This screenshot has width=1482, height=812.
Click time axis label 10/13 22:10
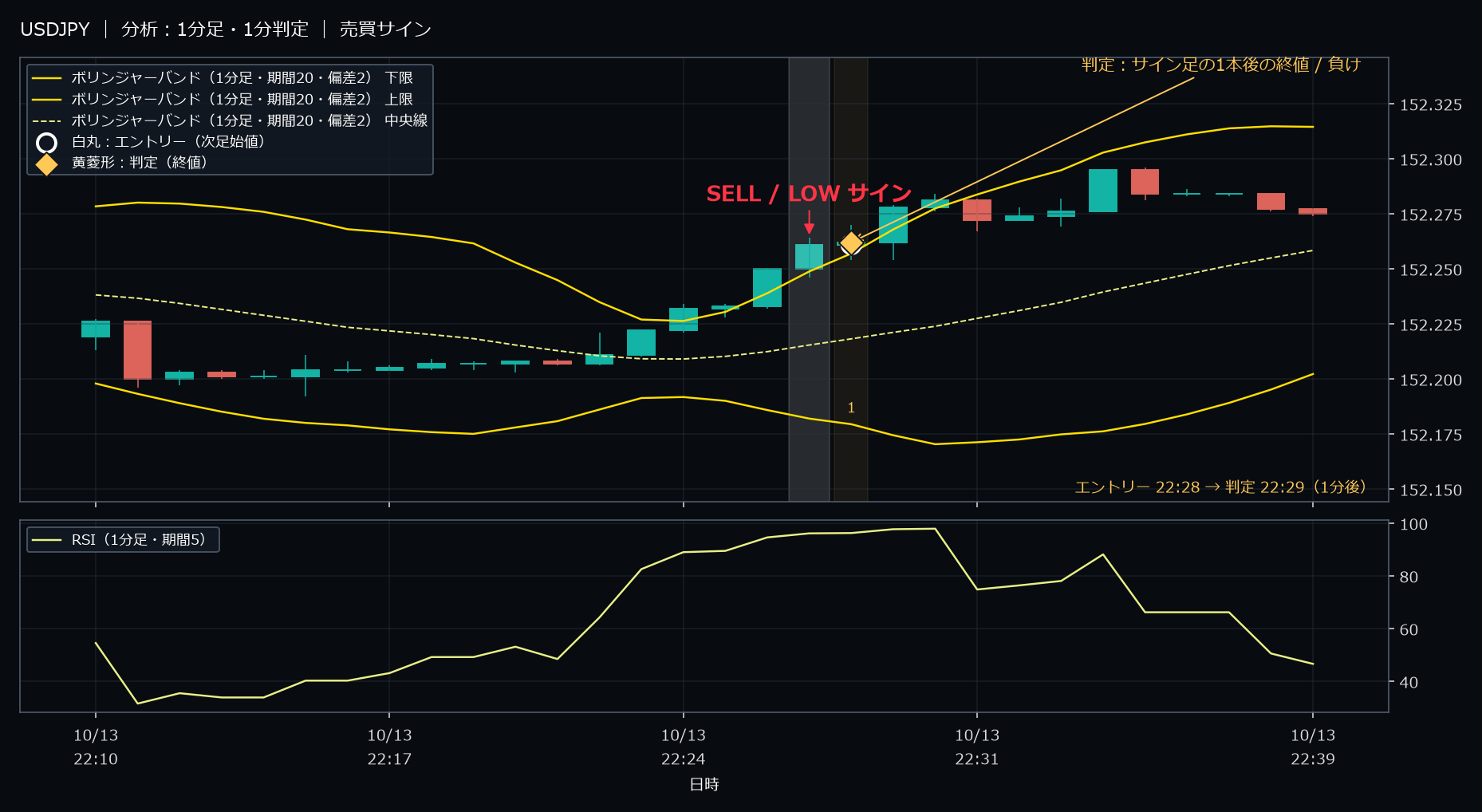[96, 747]
